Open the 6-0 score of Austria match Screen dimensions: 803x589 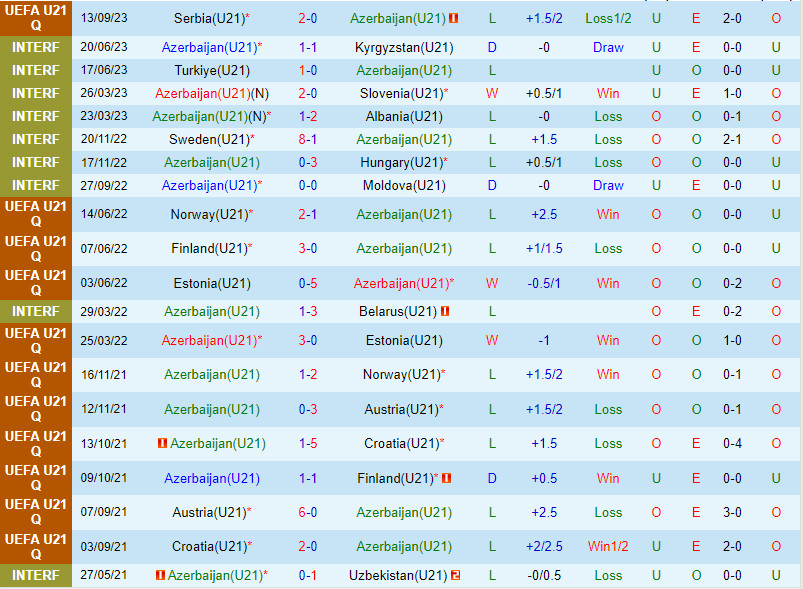pyautogui.click(x=308, y=512)
